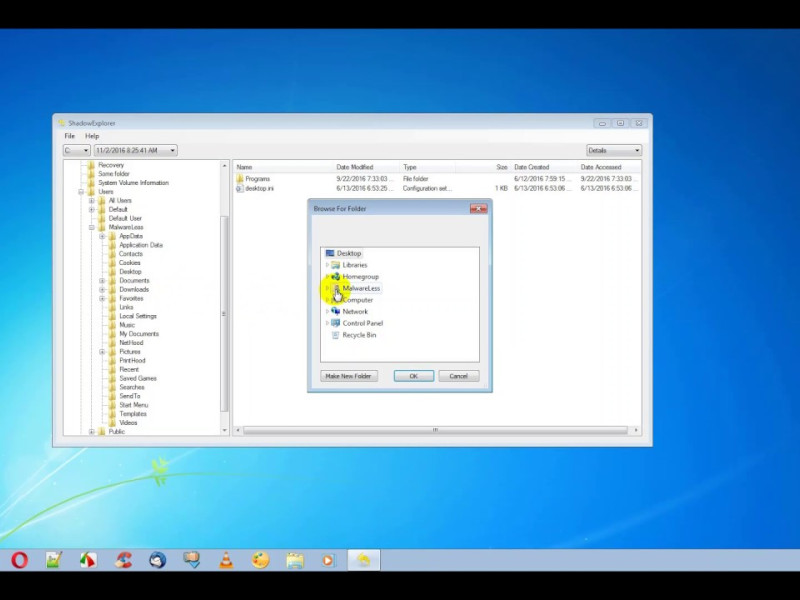
Task: Select the Contacts folder in tree
Action: click(131, 254)
